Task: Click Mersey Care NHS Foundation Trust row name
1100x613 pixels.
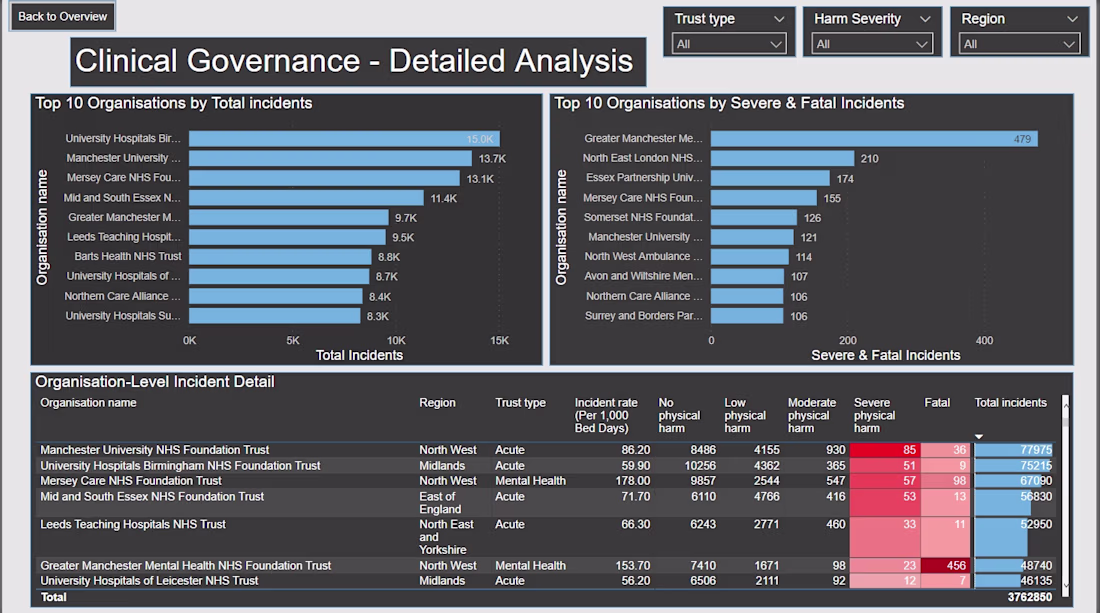Action: [130, 480]
